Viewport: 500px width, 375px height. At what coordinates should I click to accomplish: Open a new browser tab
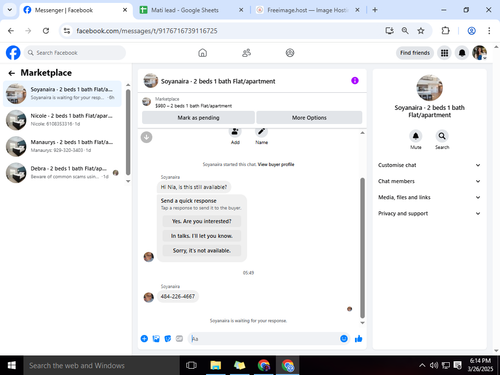coord(375,10)
